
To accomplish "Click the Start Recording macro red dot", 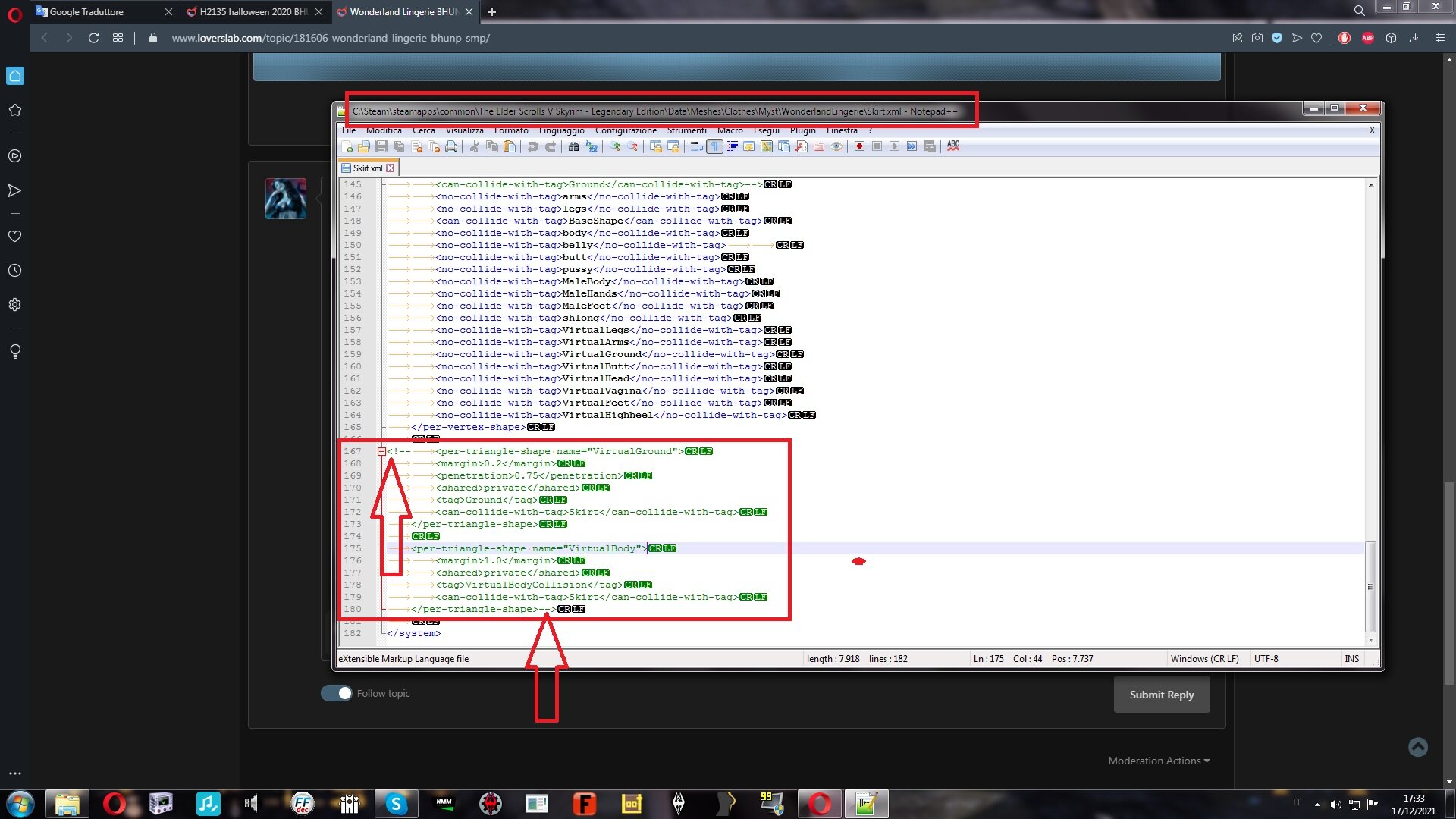I will 859,146.
